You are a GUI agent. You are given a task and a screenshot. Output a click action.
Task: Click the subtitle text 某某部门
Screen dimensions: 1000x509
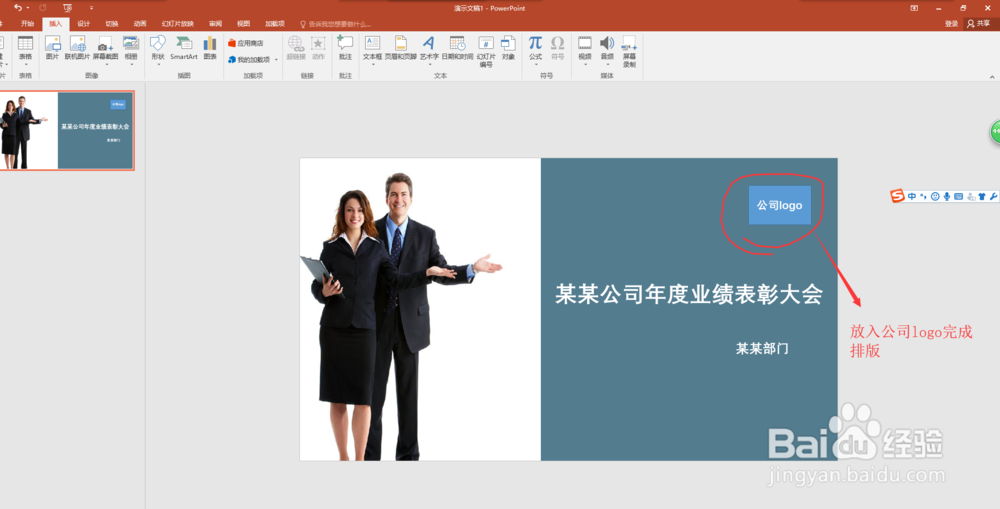pos(762,348)
